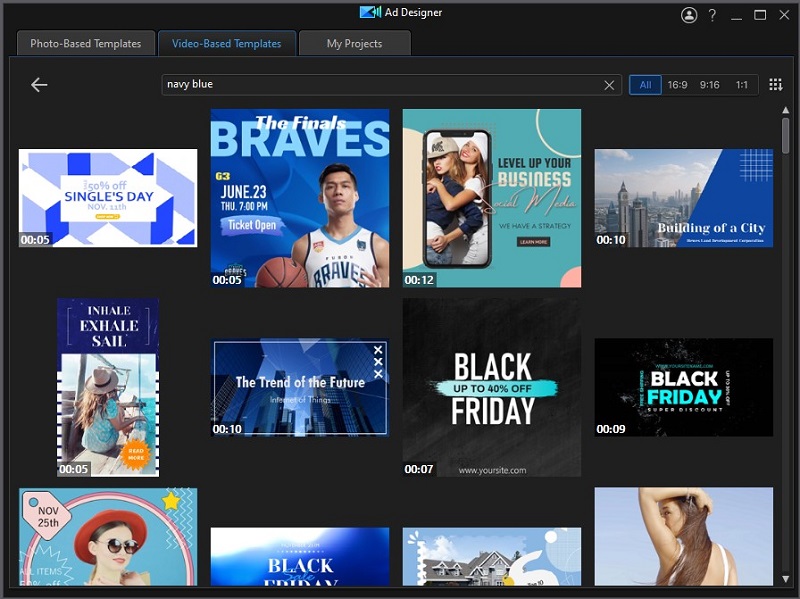Click the scrollbar up arrow

(x=786, y=110)
